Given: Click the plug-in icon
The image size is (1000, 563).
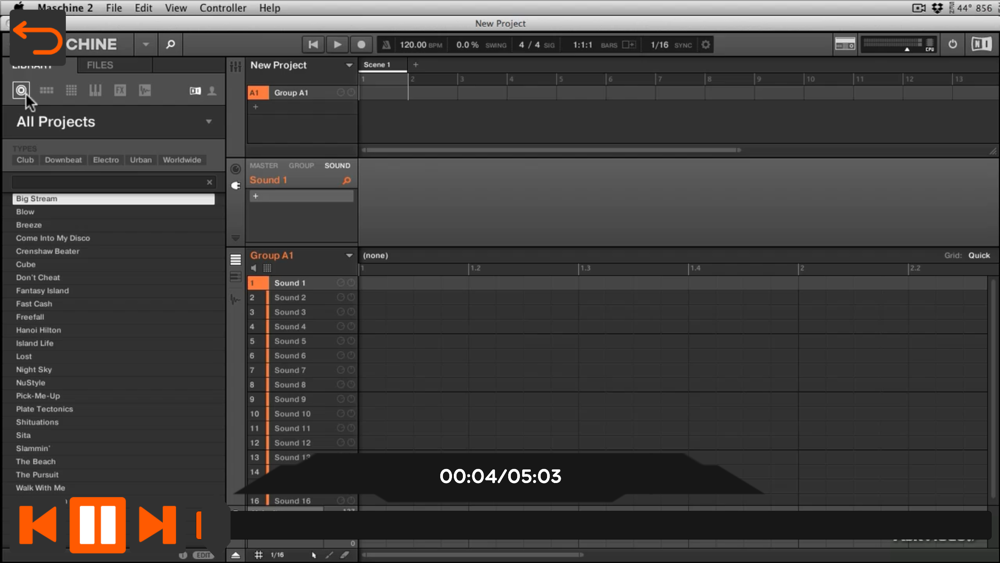Looking at the screenshot, I should pyautogui.click(x=235, y=186).
